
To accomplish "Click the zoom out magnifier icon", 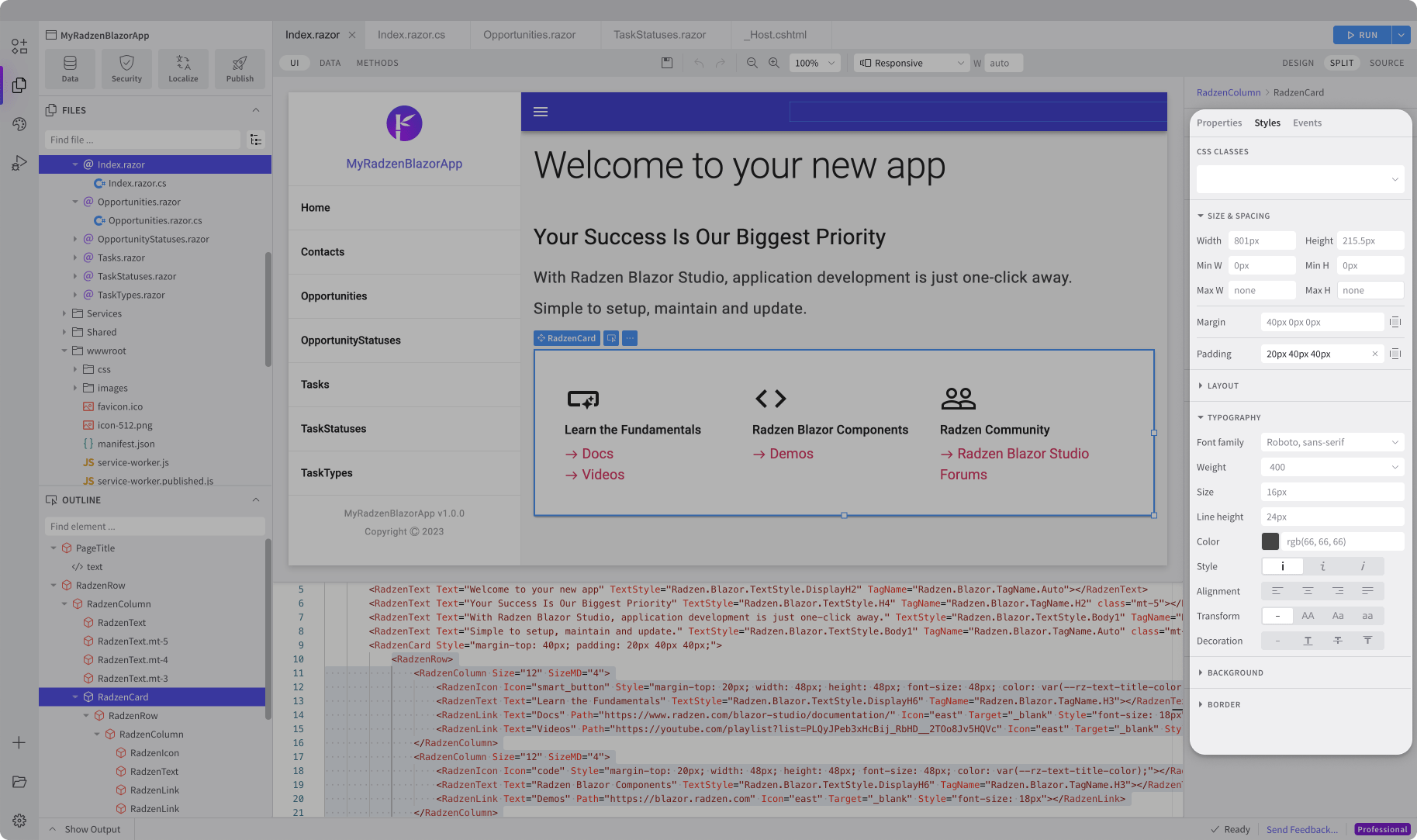I will [752, 63].
